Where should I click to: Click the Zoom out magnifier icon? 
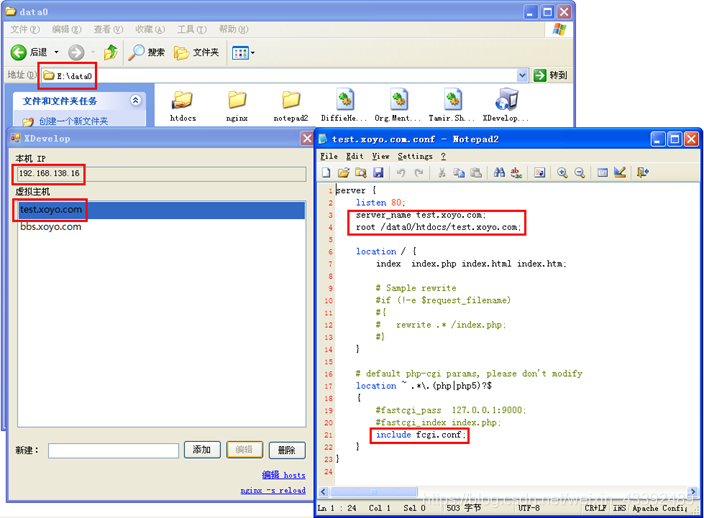pos(580,173)
